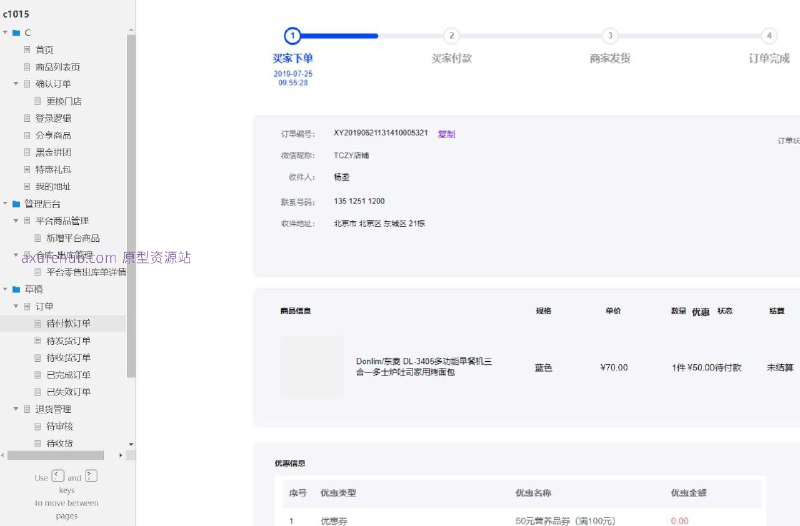The height and width of the screenshot is (526, 800).
Task: Collapse the 管理后台 folder
Action: pyautogui.click(x=5, y=204)
